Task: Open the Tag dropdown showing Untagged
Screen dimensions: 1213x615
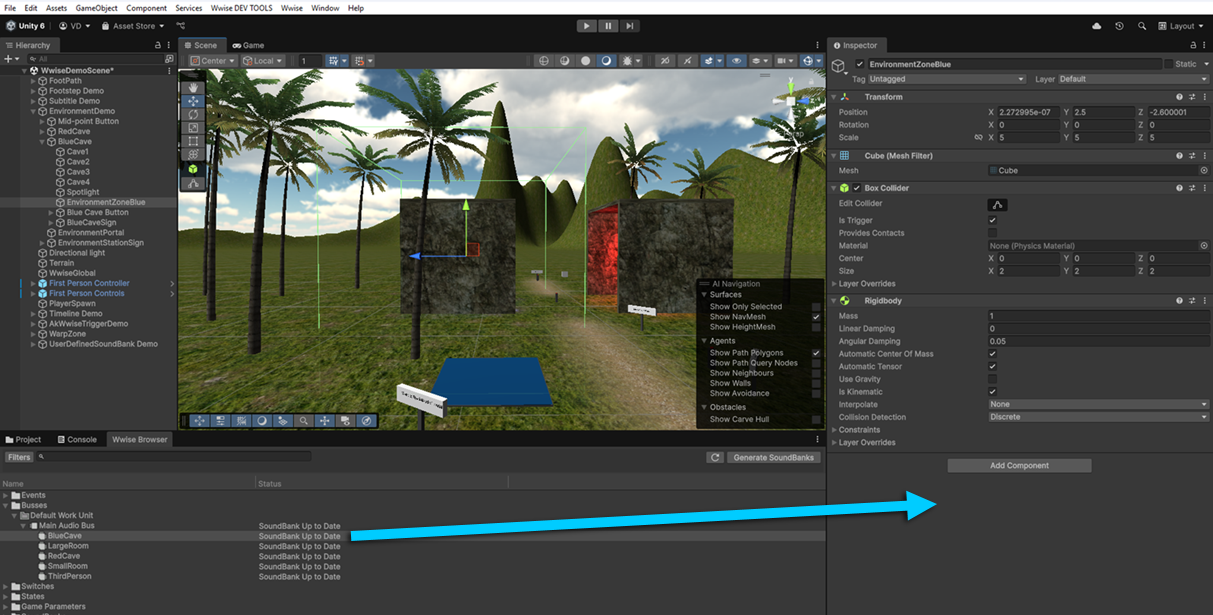Action: point(946,79)
